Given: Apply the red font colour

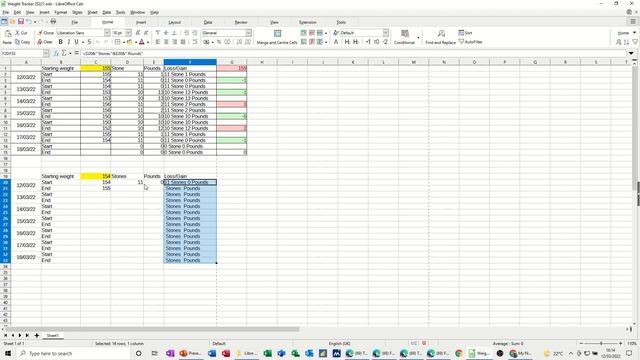Looking at the screenshot, I should pos(142,42).
